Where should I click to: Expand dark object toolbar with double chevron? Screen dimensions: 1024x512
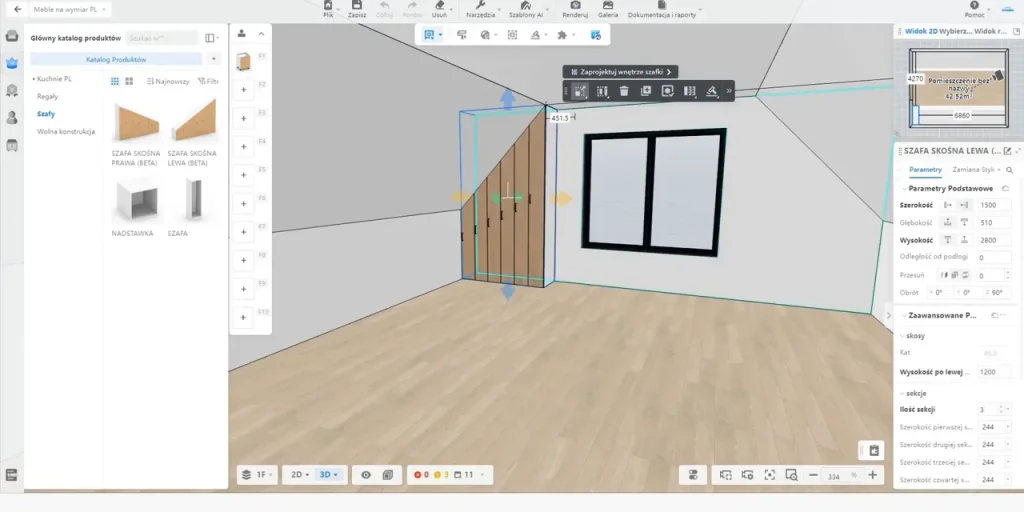tap(729, 91)
